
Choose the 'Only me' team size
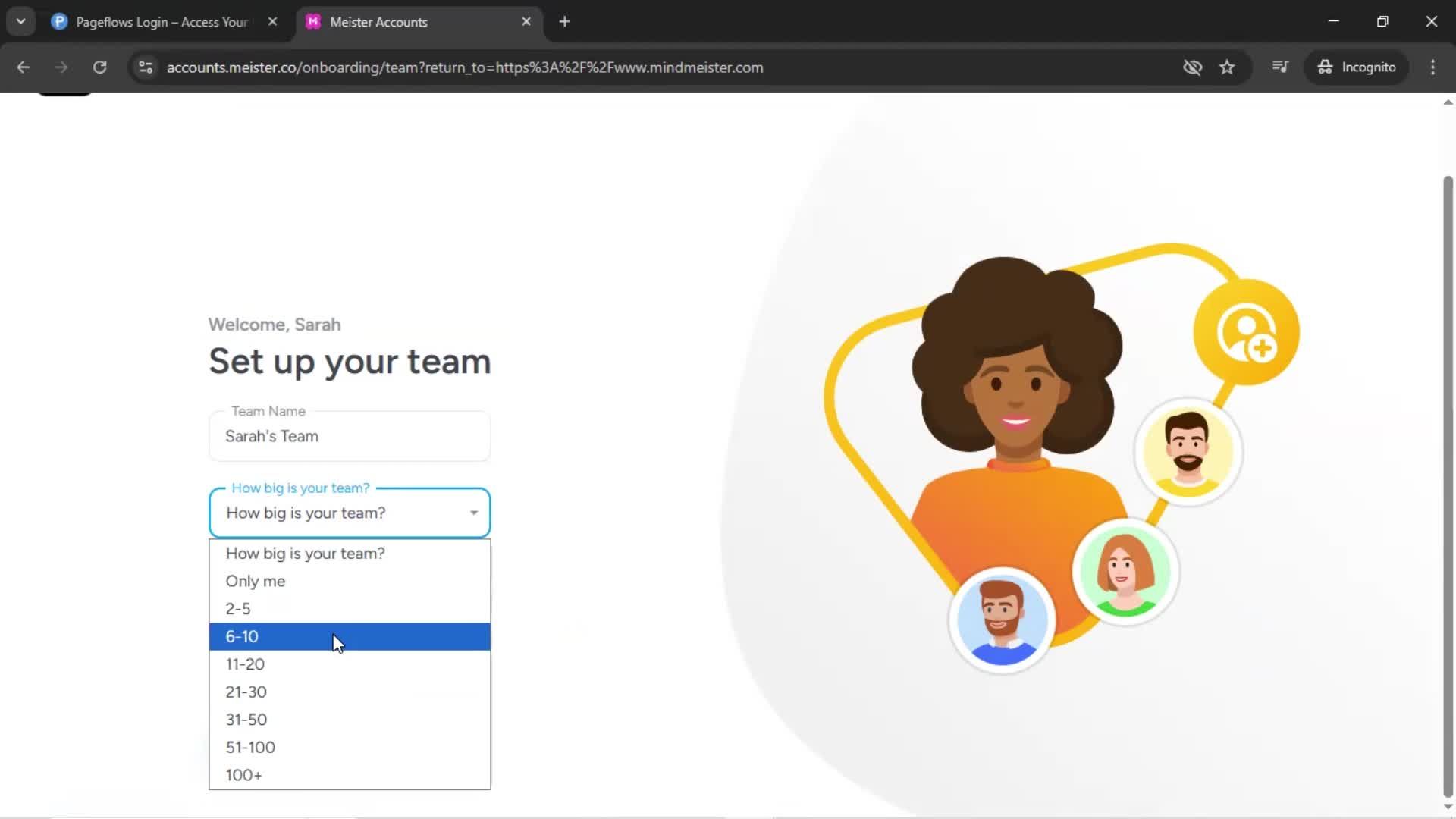[x=350, y=581]
